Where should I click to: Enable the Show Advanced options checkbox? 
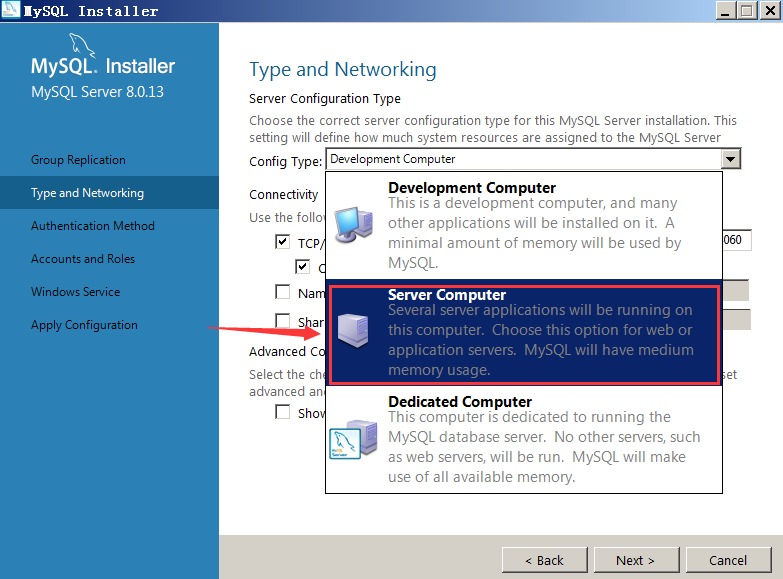(283, 412)
